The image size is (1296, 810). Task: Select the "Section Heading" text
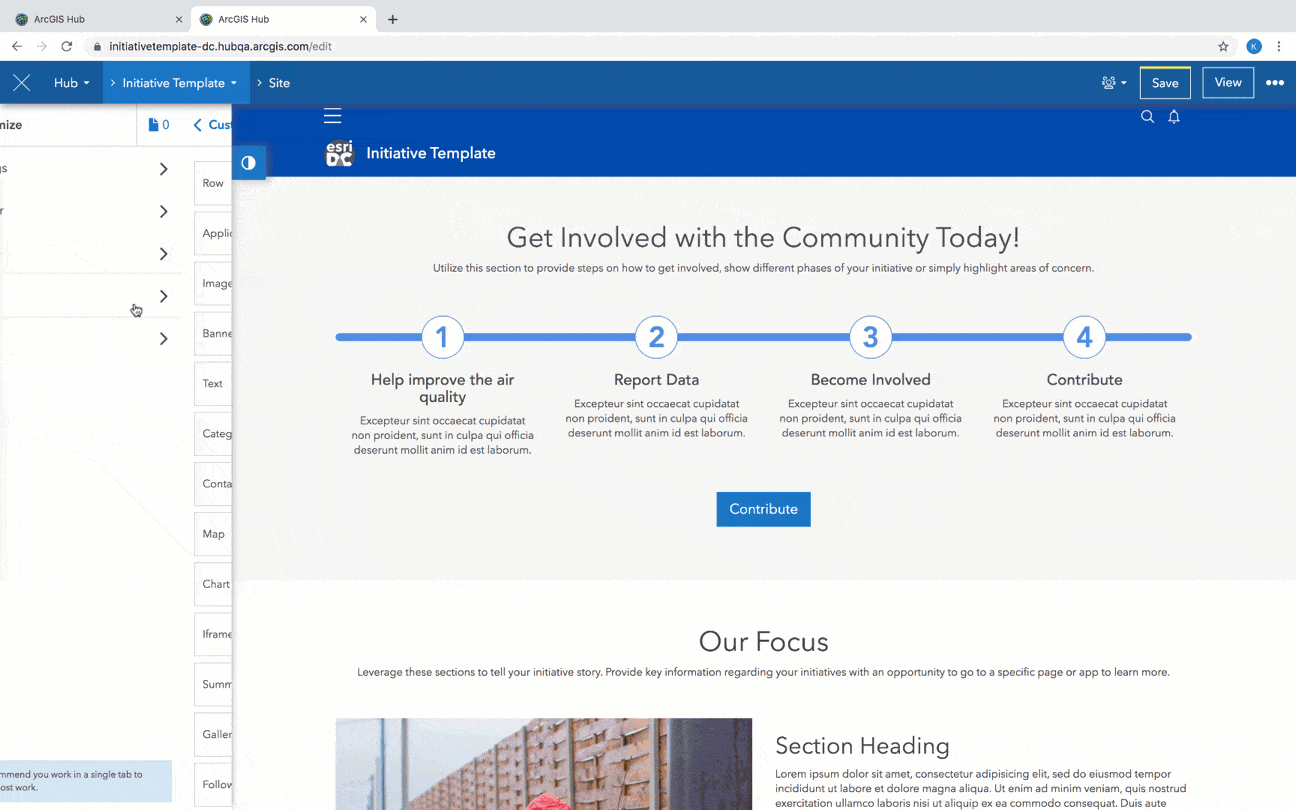(x=862, y=746)
